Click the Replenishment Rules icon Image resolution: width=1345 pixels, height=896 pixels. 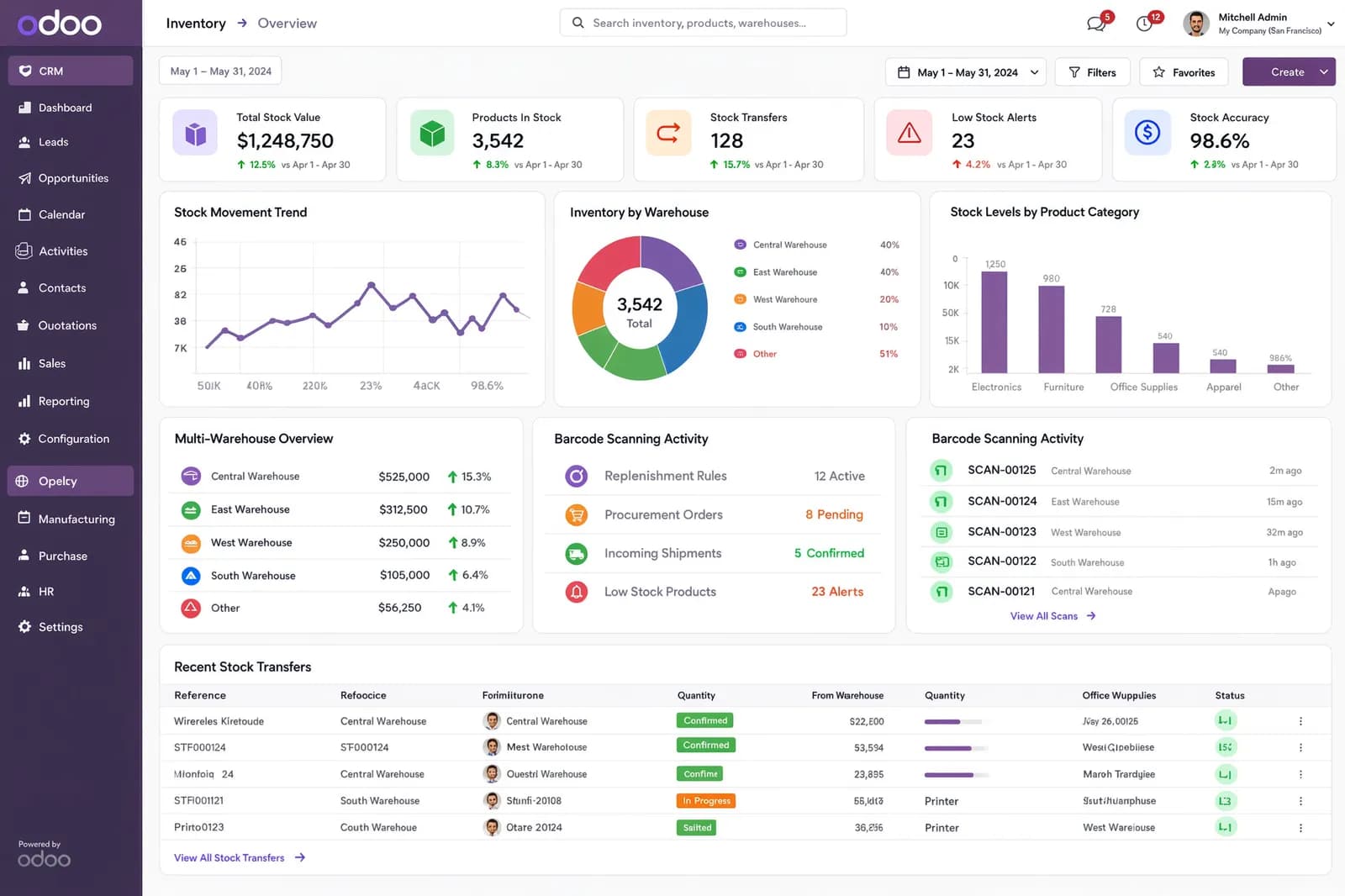[x=577, y=477]
